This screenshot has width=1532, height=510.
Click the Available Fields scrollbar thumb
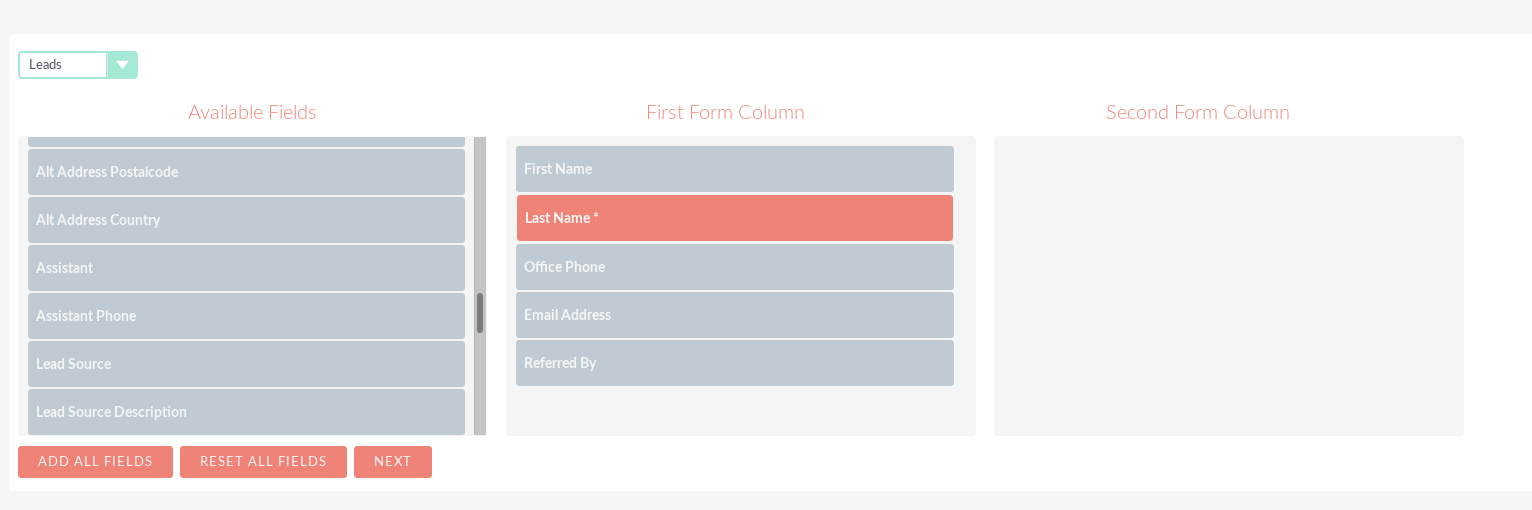click(x=480, y=313)
